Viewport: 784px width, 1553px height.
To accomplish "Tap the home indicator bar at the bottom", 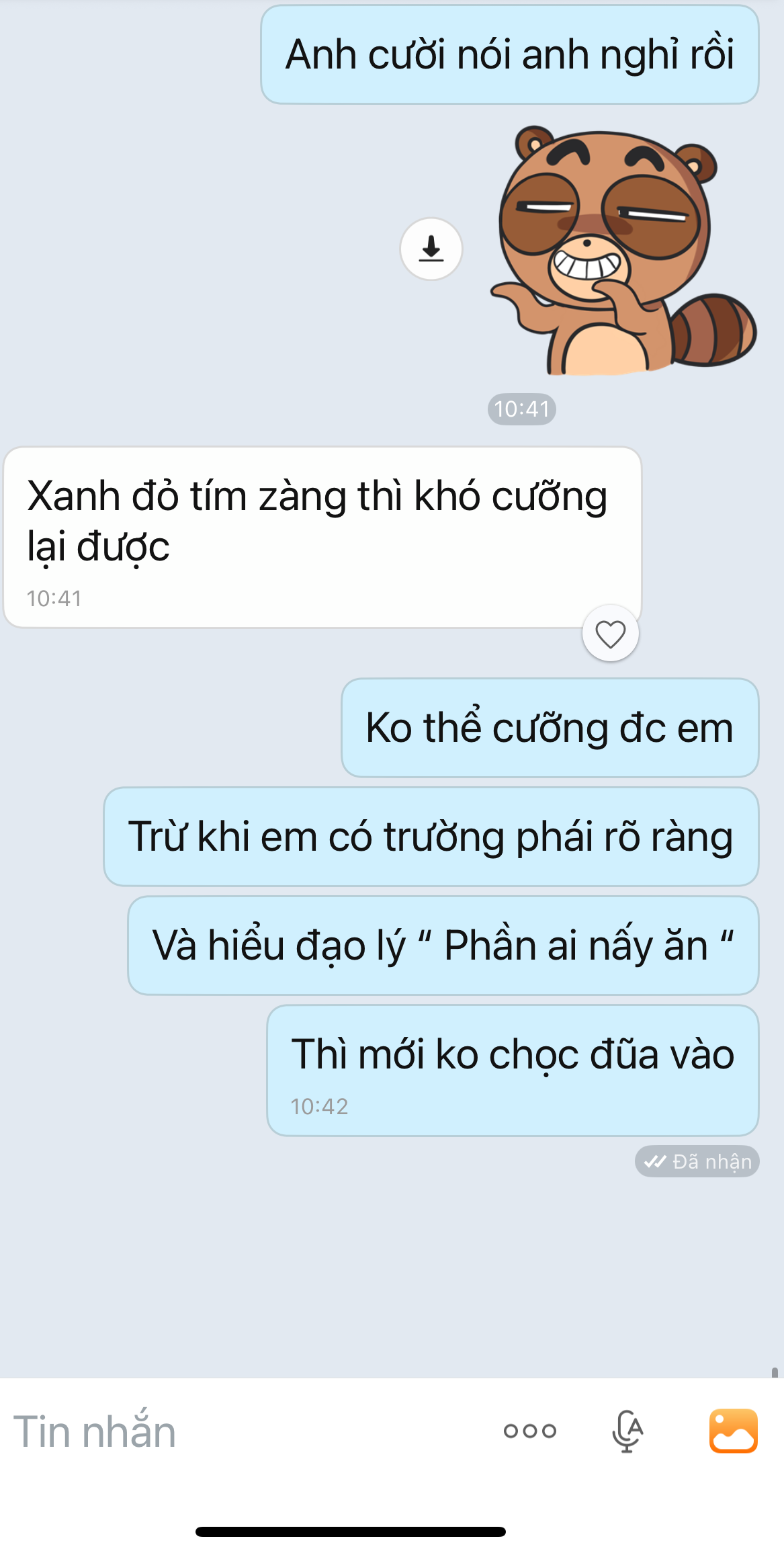I will (x=351, y=1532).
